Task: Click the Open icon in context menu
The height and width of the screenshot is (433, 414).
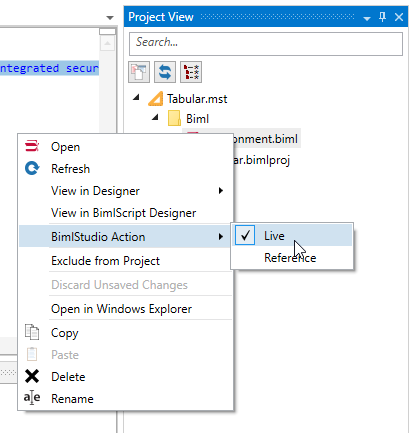Action: pyautogui.click(x=32, y=146)
